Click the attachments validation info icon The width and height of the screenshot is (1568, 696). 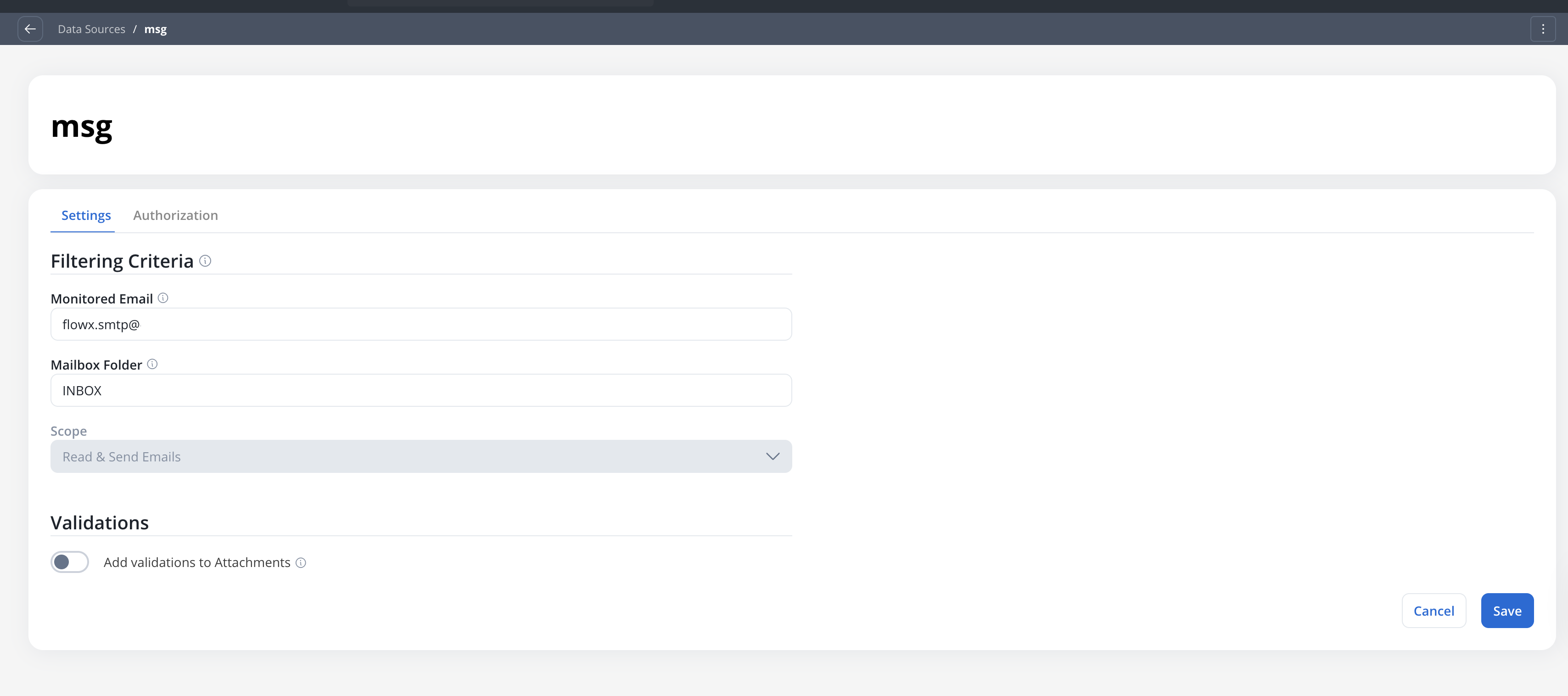coord(301,563)
